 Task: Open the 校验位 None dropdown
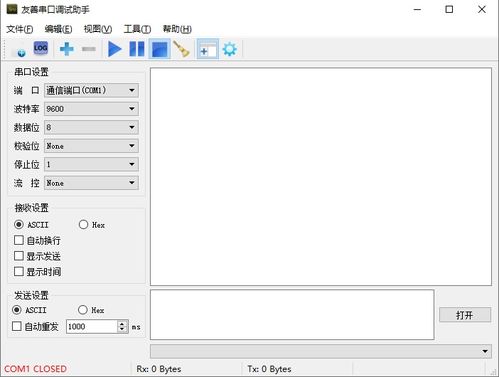(x=91, y=146)
